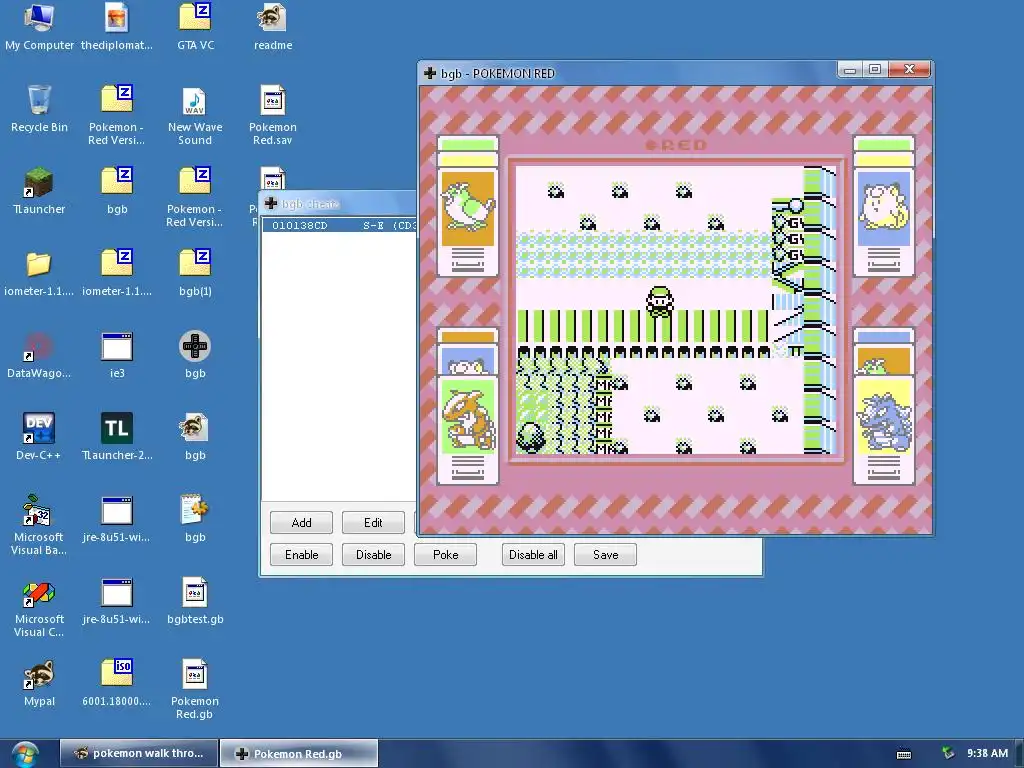Select the bgbtest.gb ROM file
Viewport: 1024px width, 768px height.
[195, 601]
